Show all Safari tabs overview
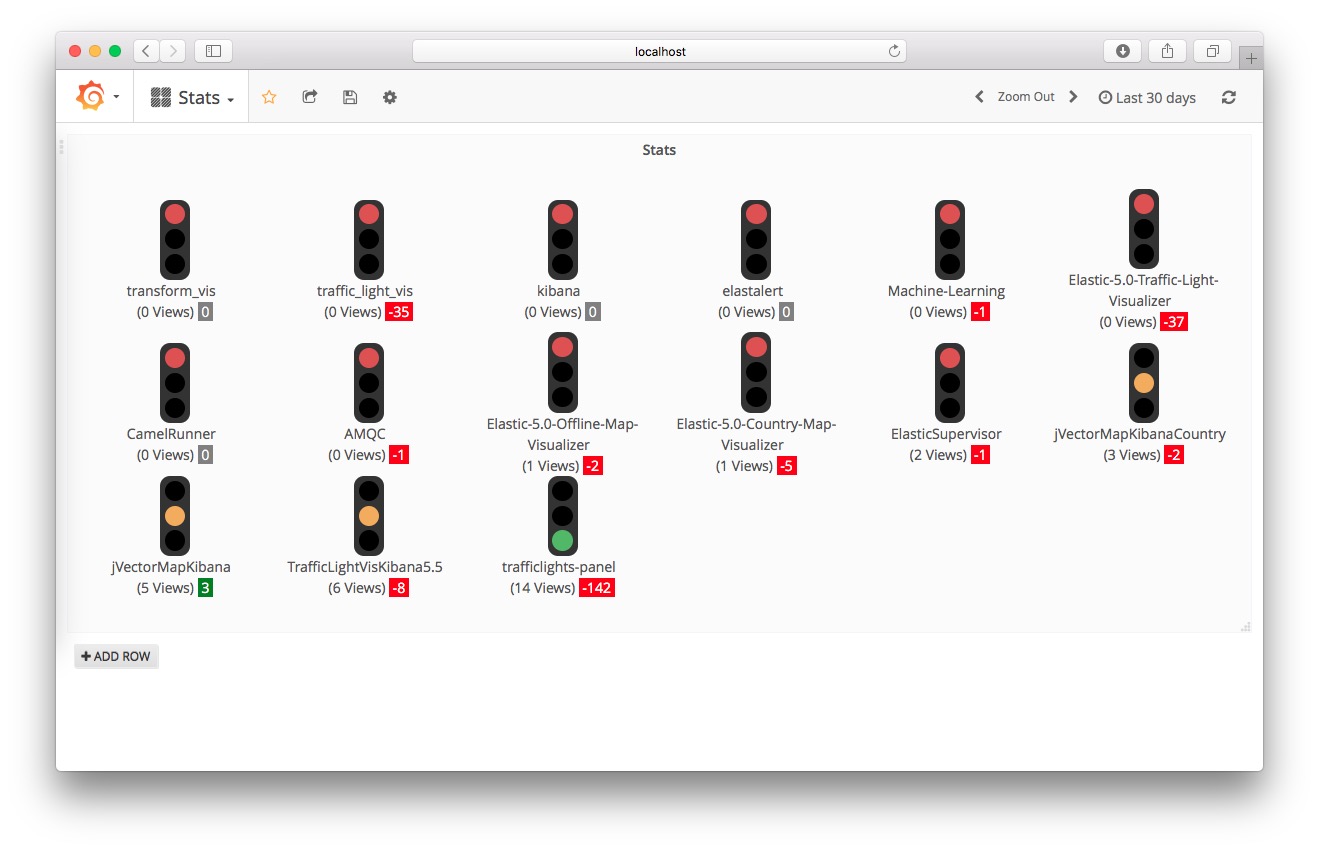 (x=1212, y=51)
